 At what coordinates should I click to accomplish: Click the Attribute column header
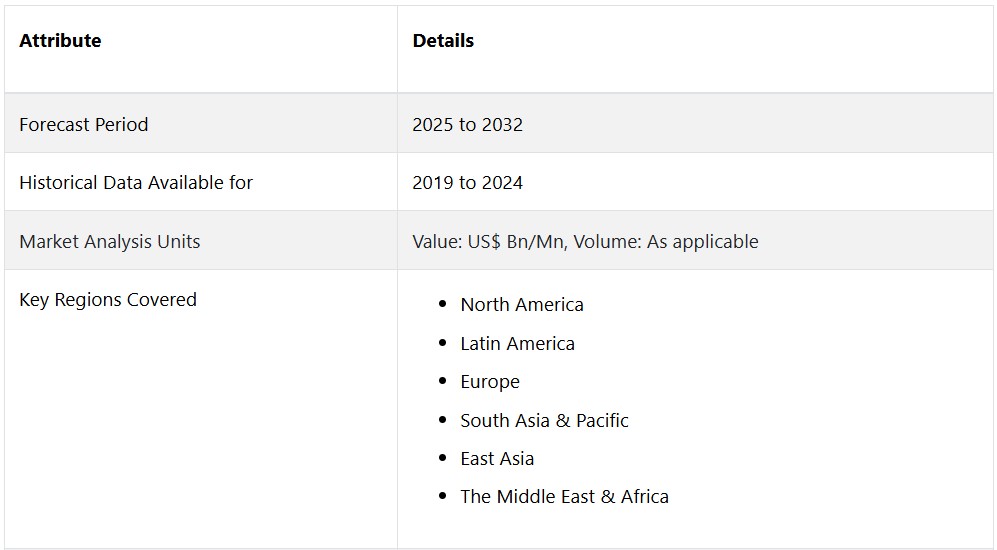[x=60, y=41]
